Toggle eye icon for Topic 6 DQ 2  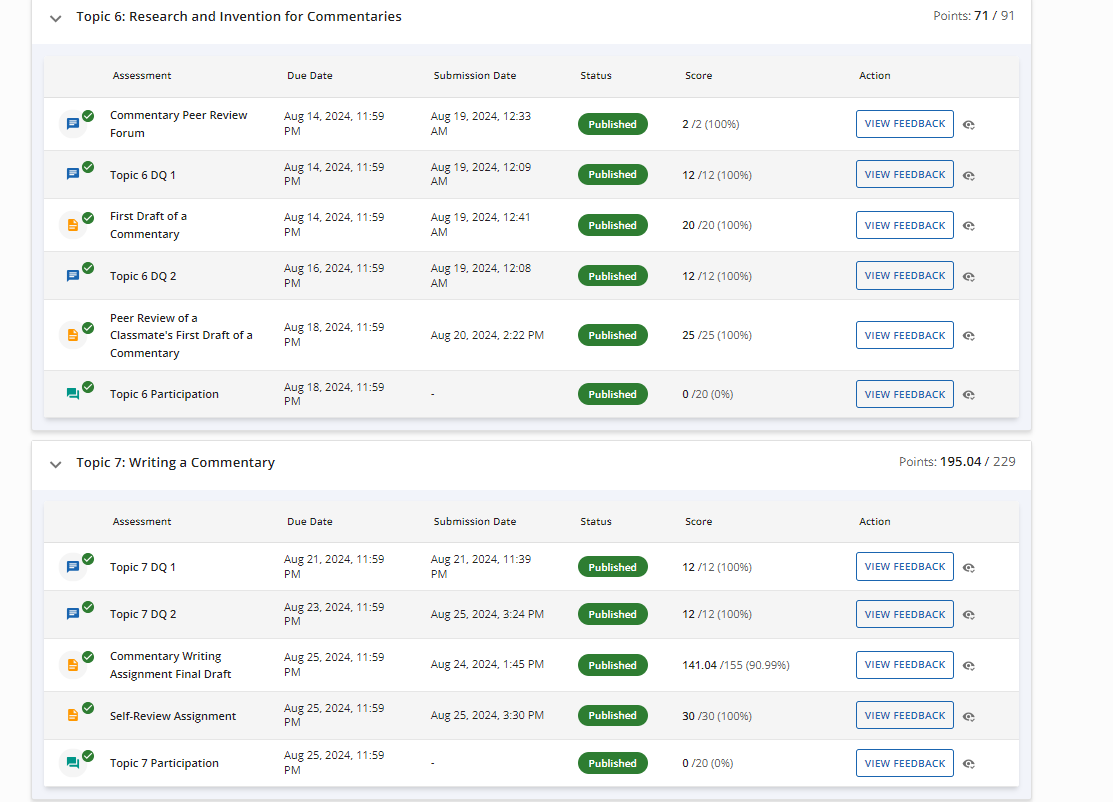pyautogui.click(x=969, y=277)
